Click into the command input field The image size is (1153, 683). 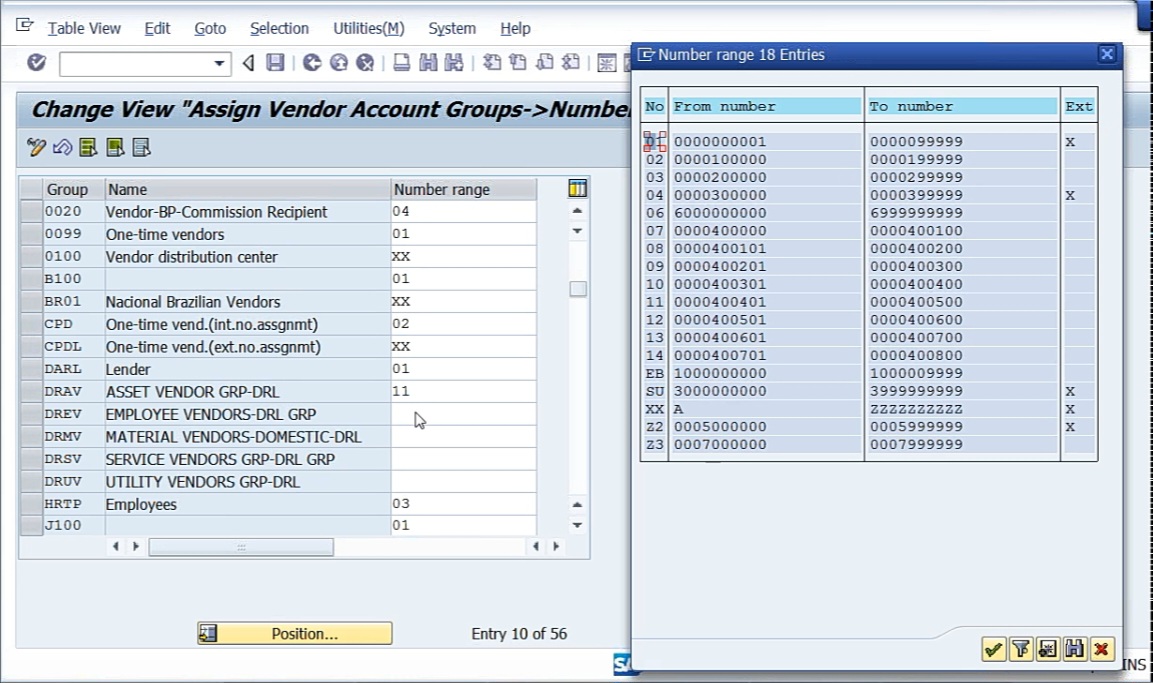(x=136, y=64)
